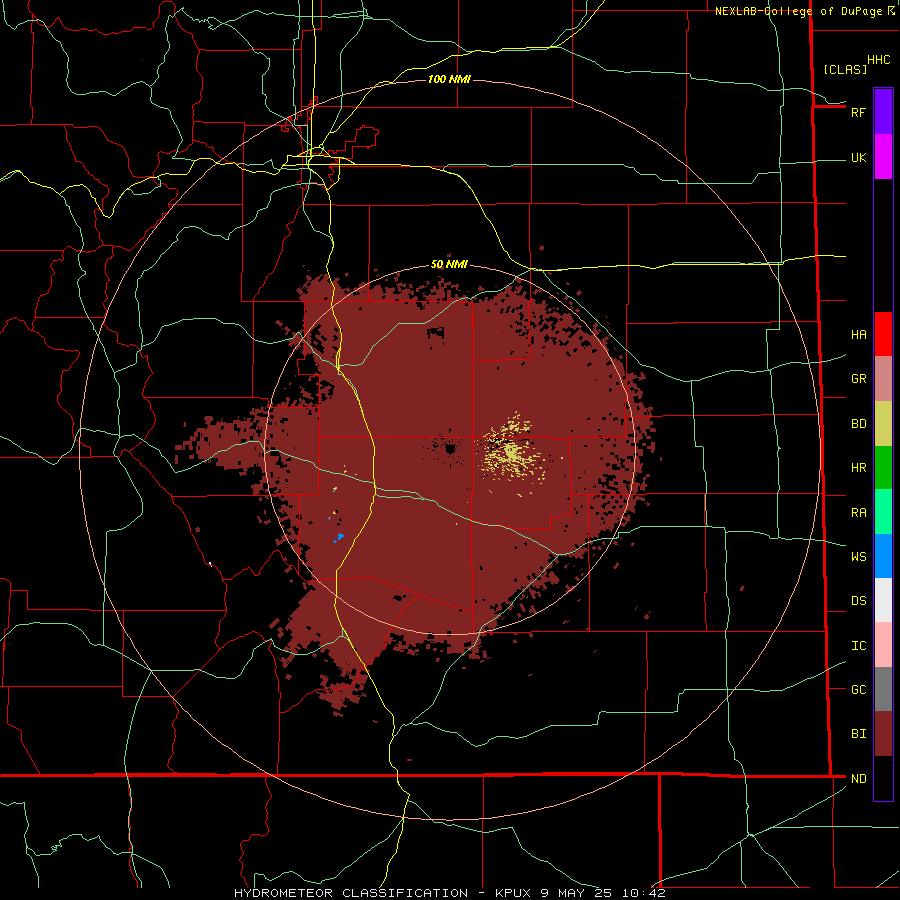Click the BI dark red legend swatch

pos(883,734)
